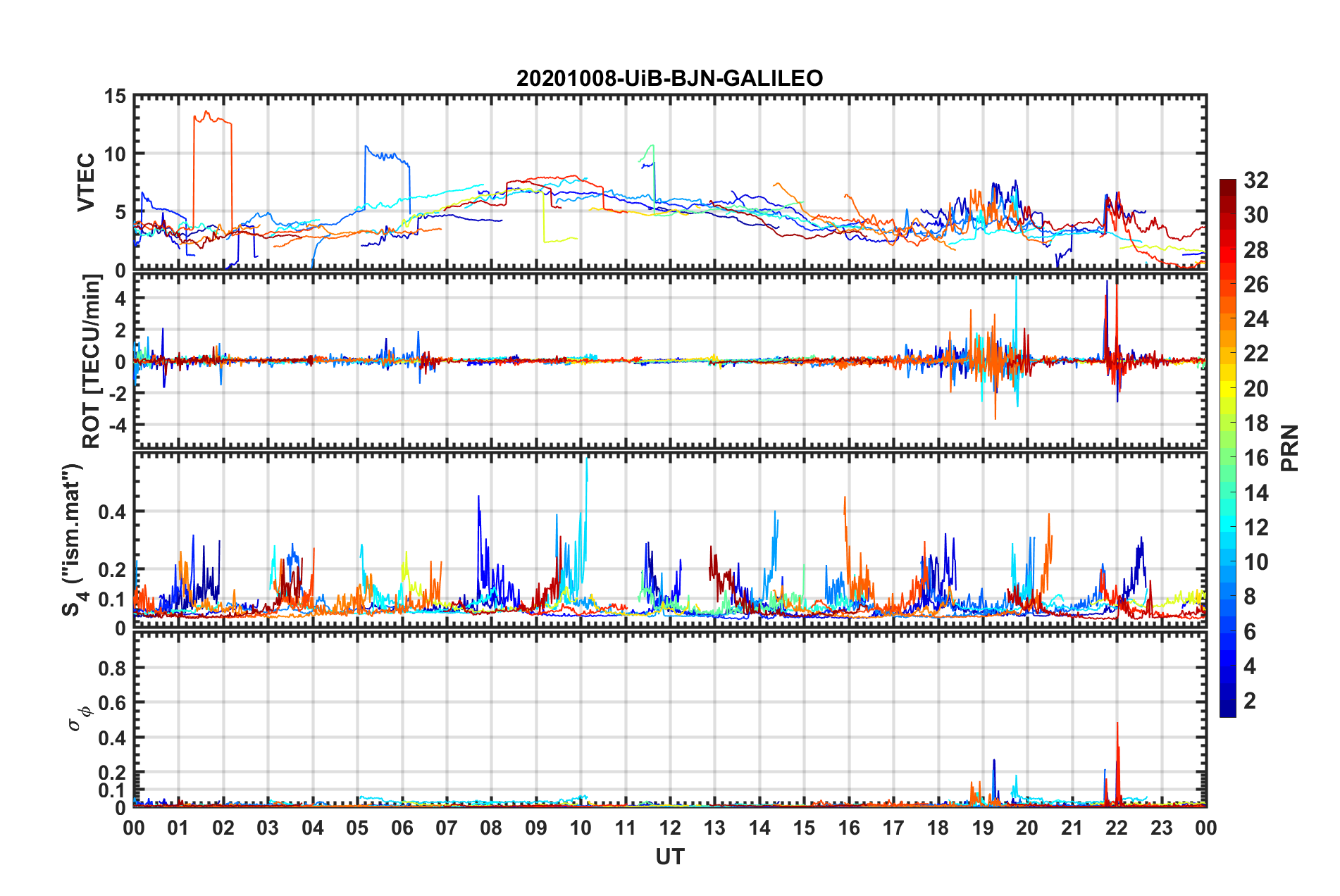Click the sigma phi axis tick label 0.8

click(x=112, y=668)
